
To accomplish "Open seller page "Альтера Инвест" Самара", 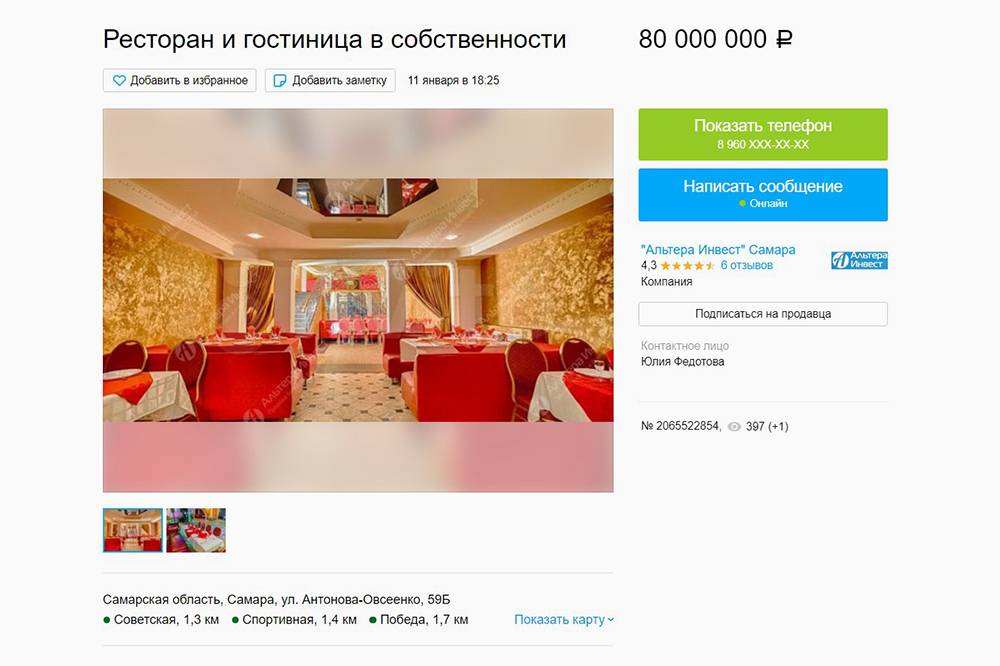I will [x=718, y=249].
